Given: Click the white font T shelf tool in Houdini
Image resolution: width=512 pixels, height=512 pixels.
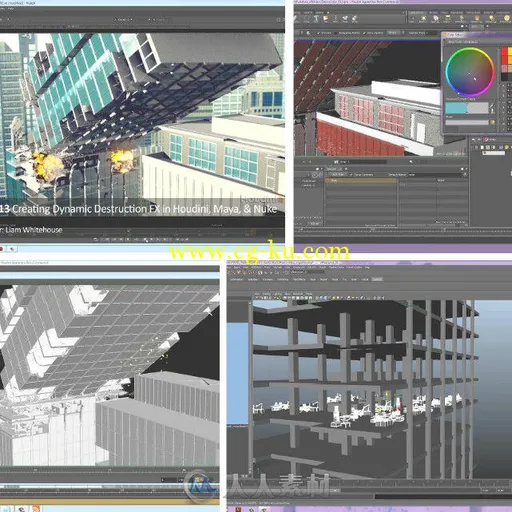Looking at the screenshot, I should 316,19.
